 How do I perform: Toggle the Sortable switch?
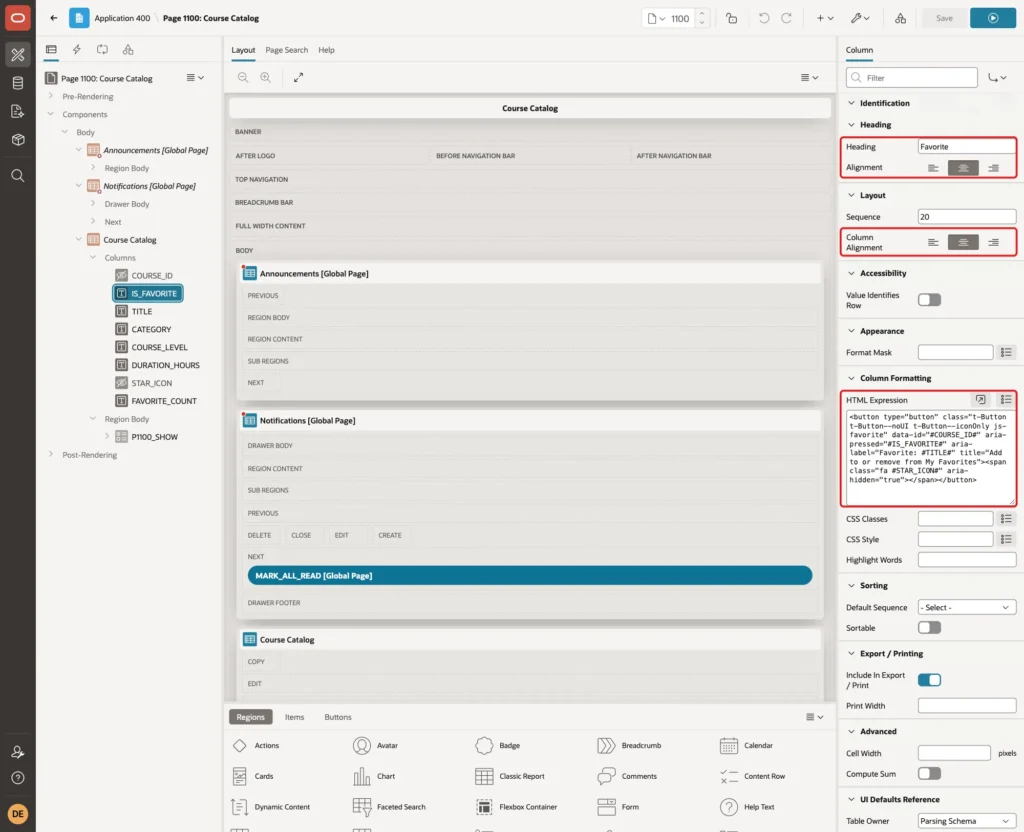929,628
